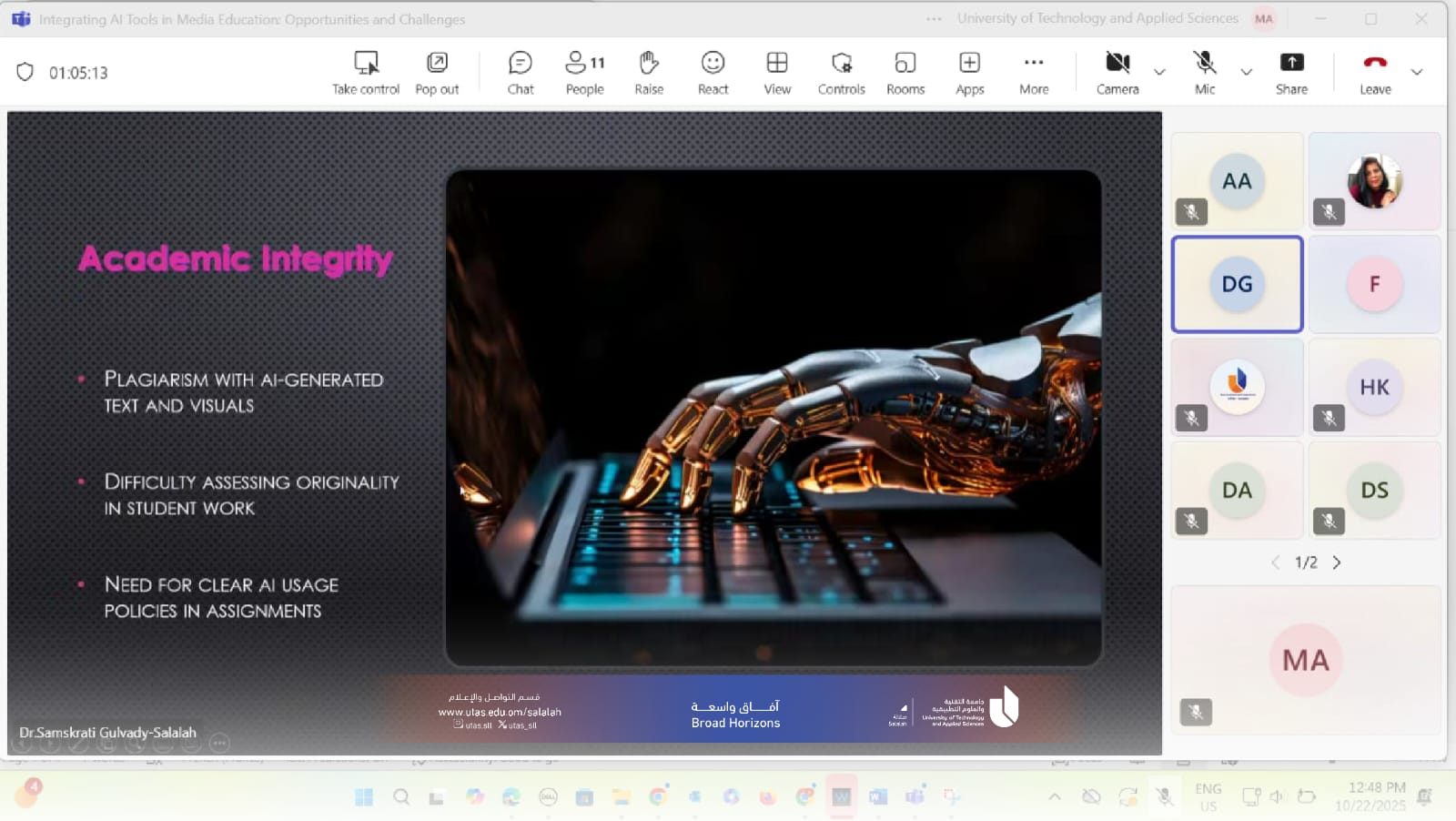Expand the Mic options arrow
The height and width of the screenshot is (821, 1456).
[x=1247, y=72]
